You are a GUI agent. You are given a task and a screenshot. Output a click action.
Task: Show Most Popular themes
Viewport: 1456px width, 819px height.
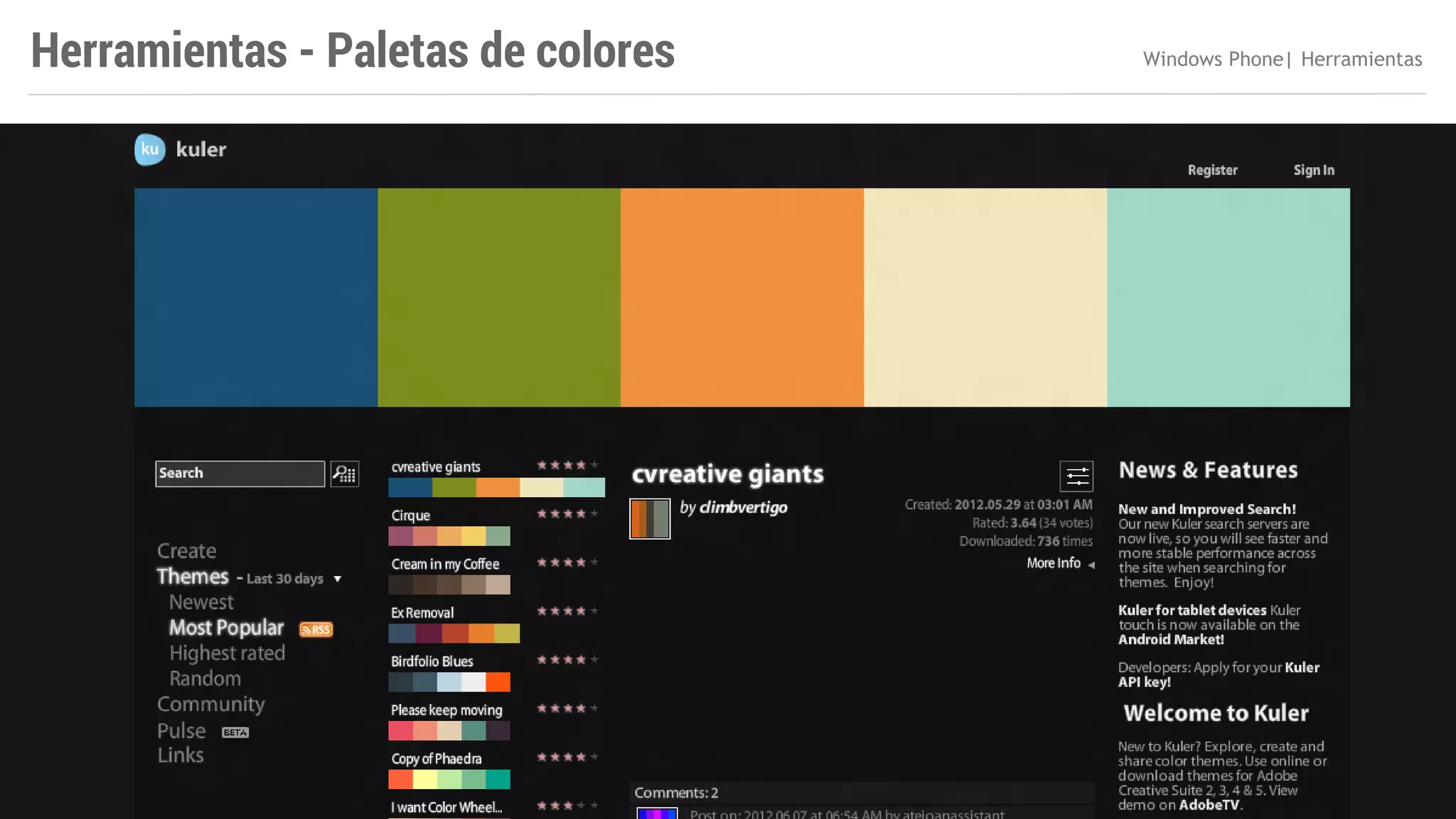pos(226,628)
